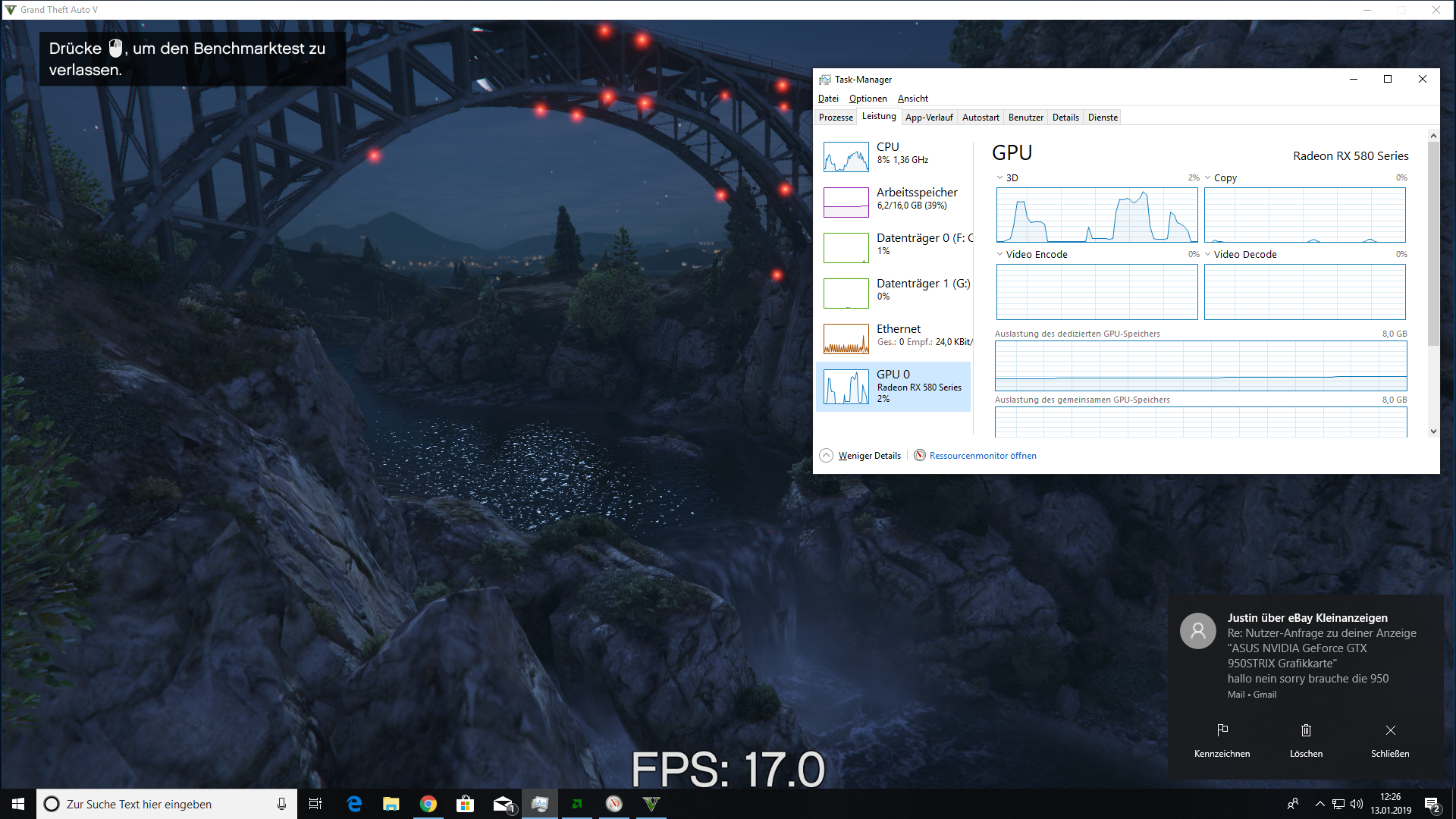The image size is (1456, 819).
Task: Flag the mail notification with Kennzeichnen
Action: coord(1222,730)
